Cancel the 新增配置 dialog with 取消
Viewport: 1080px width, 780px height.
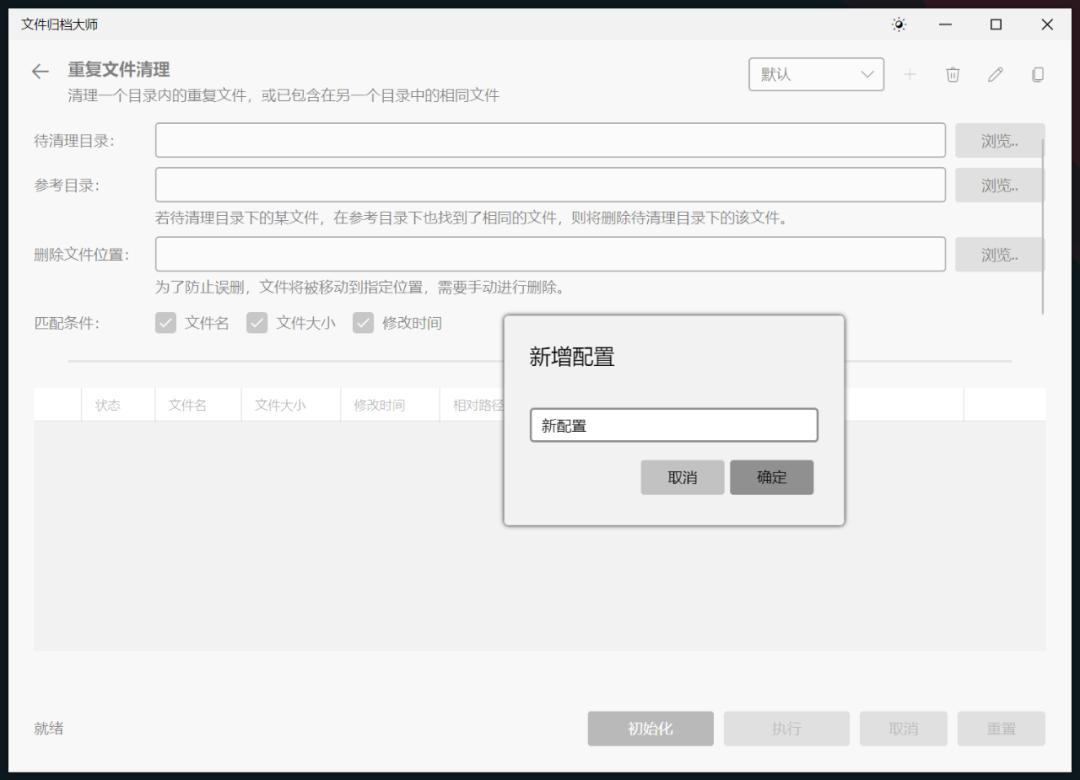[682, 477]
